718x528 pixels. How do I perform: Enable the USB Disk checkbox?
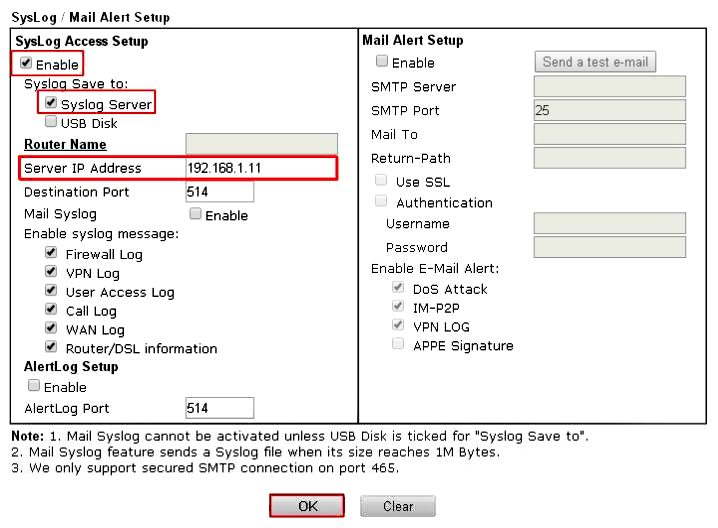(x=51, y=122)
